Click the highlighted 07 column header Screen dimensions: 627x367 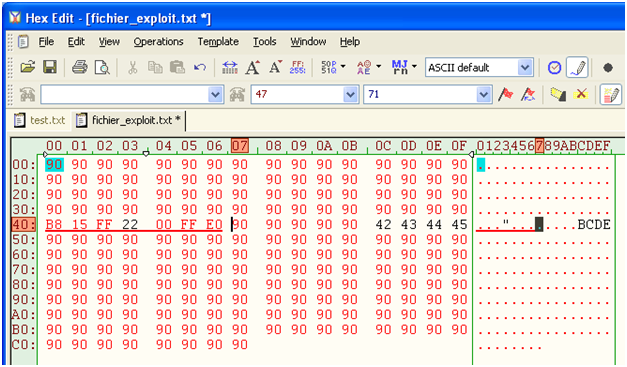point(240,146)
